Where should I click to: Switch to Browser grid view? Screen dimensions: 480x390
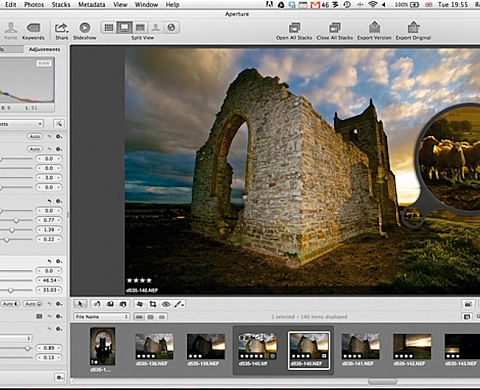[x=109, y=27]
